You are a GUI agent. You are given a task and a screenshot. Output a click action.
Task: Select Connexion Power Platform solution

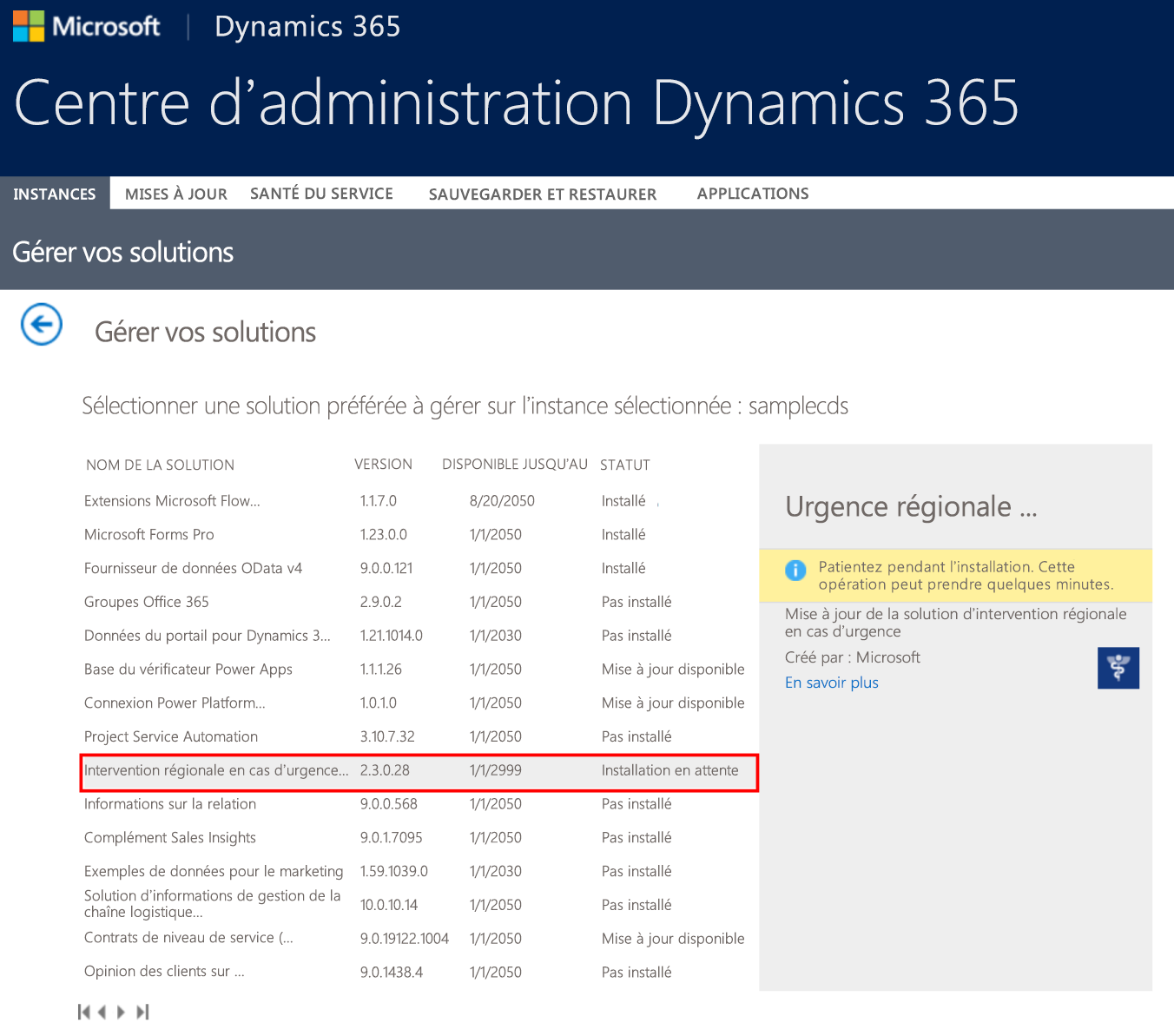pyautogui.click(x=419, y=703)
